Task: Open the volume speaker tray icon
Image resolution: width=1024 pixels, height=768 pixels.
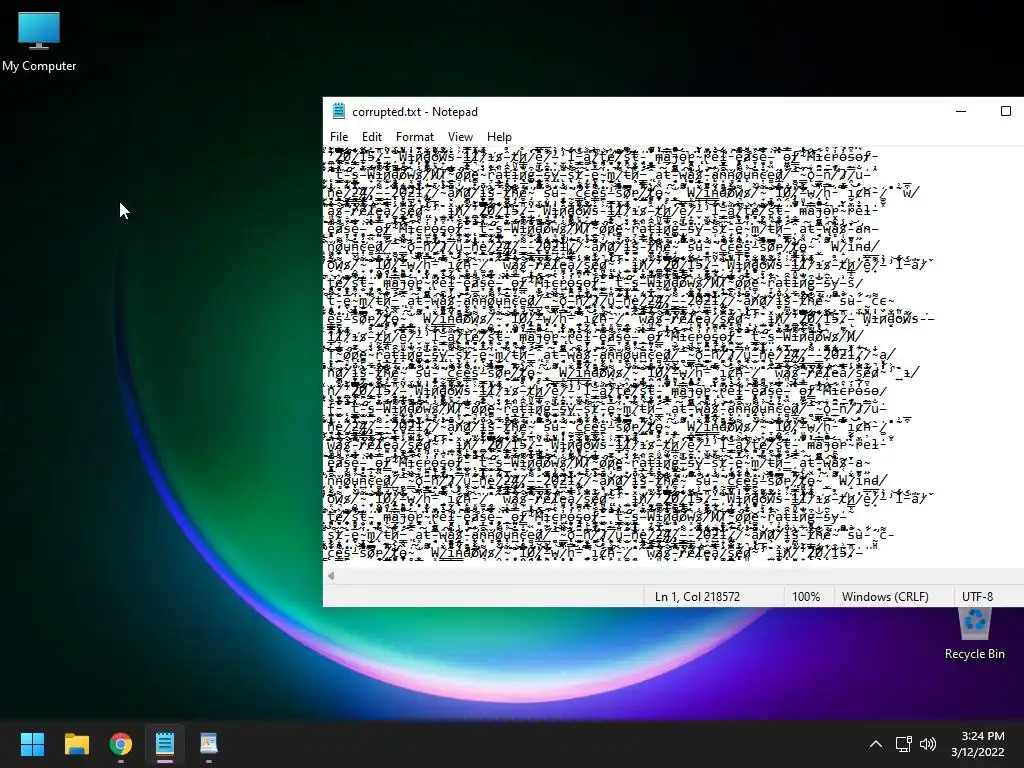Action: (927, 744)
